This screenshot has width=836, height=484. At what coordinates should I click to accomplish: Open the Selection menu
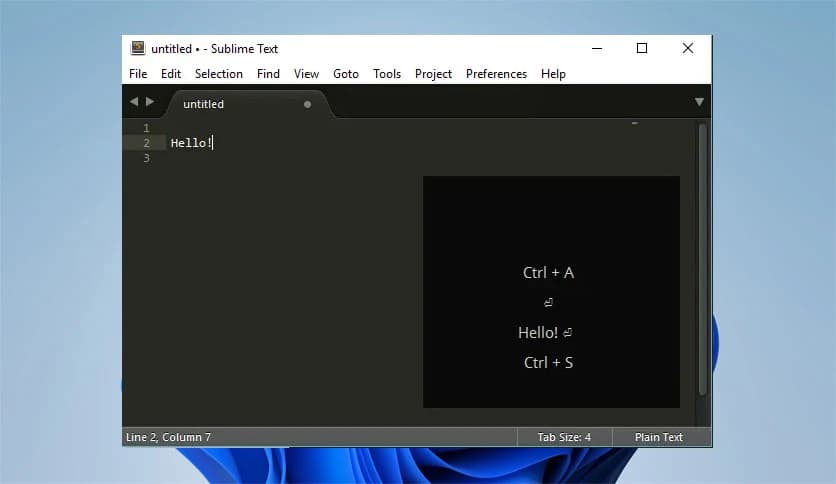pyautogui.click(x=219, y=74)
